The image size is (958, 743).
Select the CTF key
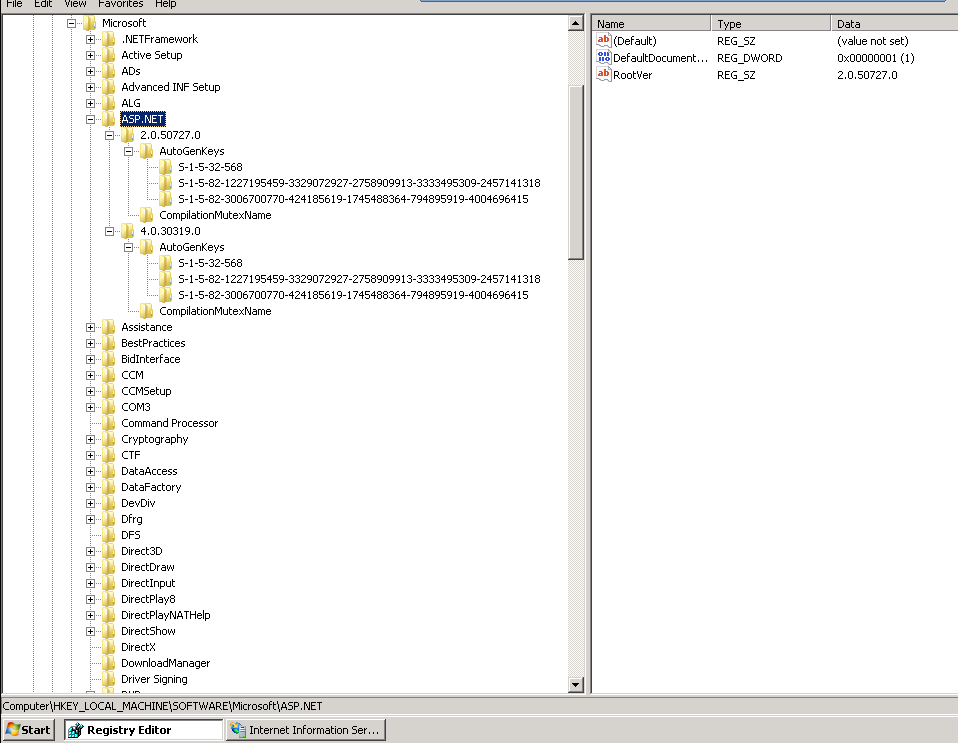click(x=131, y=455)
